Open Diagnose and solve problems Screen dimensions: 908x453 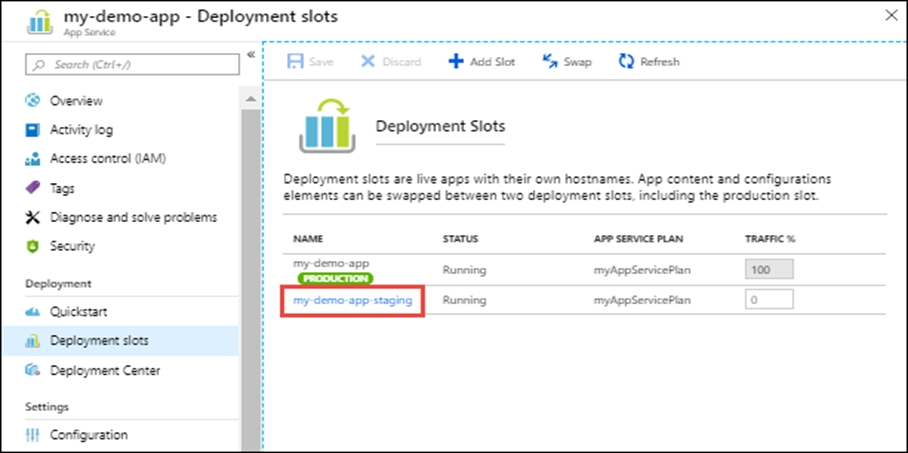pyautogui.click(x=133, y=217)
